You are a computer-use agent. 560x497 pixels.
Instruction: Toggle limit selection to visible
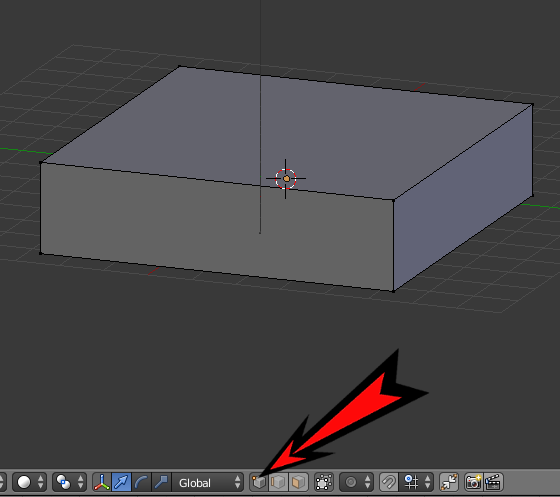coord(324,482)
